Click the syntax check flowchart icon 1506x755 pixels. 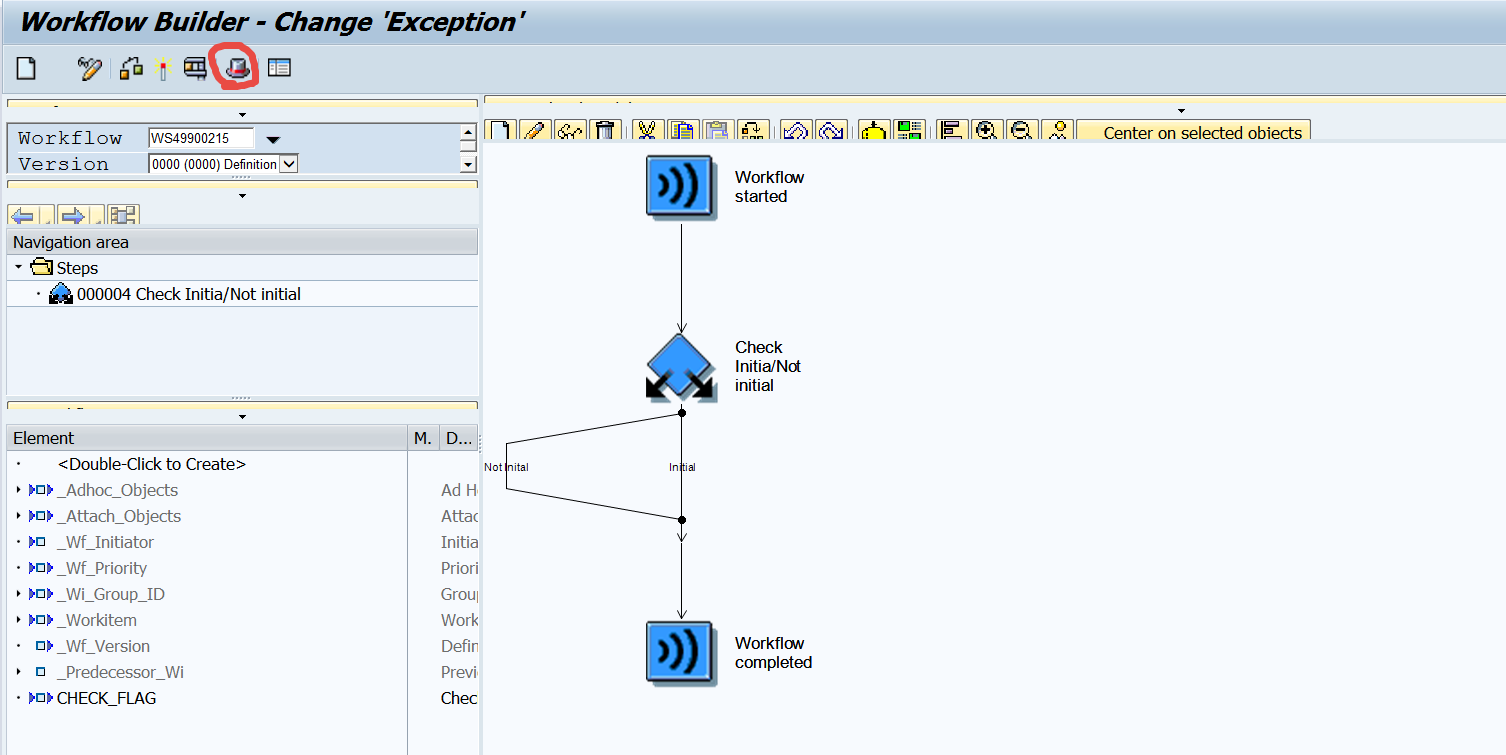[131, 68]
